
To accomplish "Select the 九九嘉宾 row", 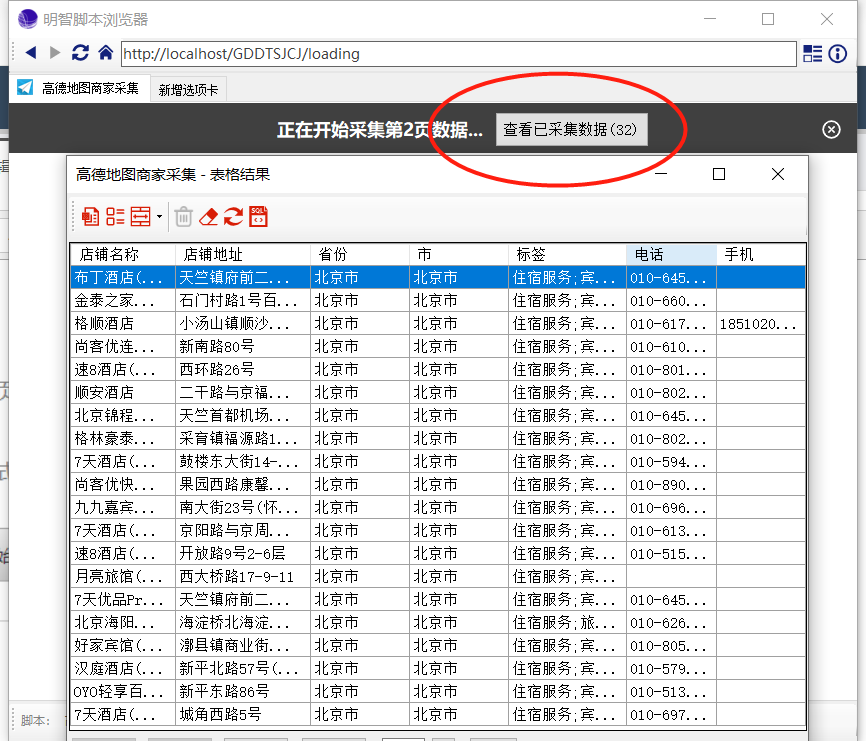I will pyautogui.click(x=438, y=507).
